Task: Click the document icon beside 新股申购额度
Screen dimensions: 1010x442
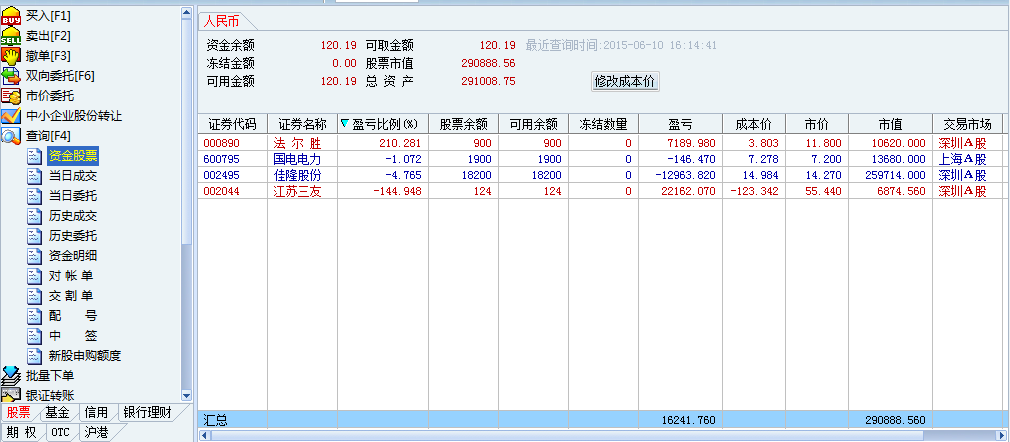Action: (x=35, y=356)
